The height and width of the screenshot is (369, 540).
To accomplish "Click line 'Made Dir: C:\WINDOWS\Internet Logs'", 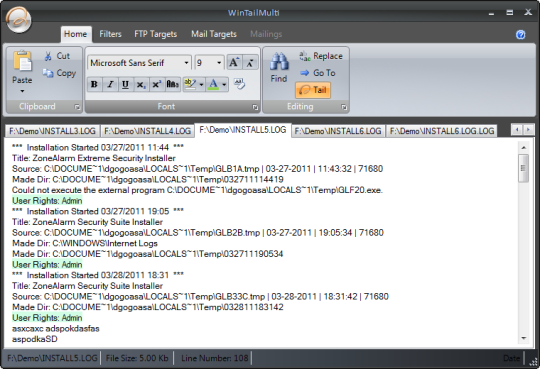I will [x=85, y=243].
